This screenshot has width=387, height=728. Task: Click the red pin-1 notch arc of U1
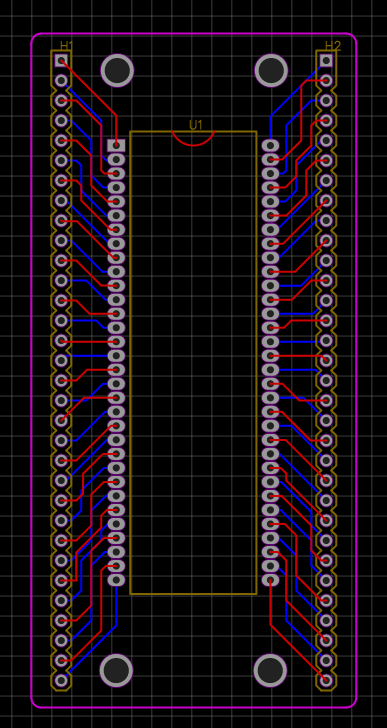coord(193,139)
